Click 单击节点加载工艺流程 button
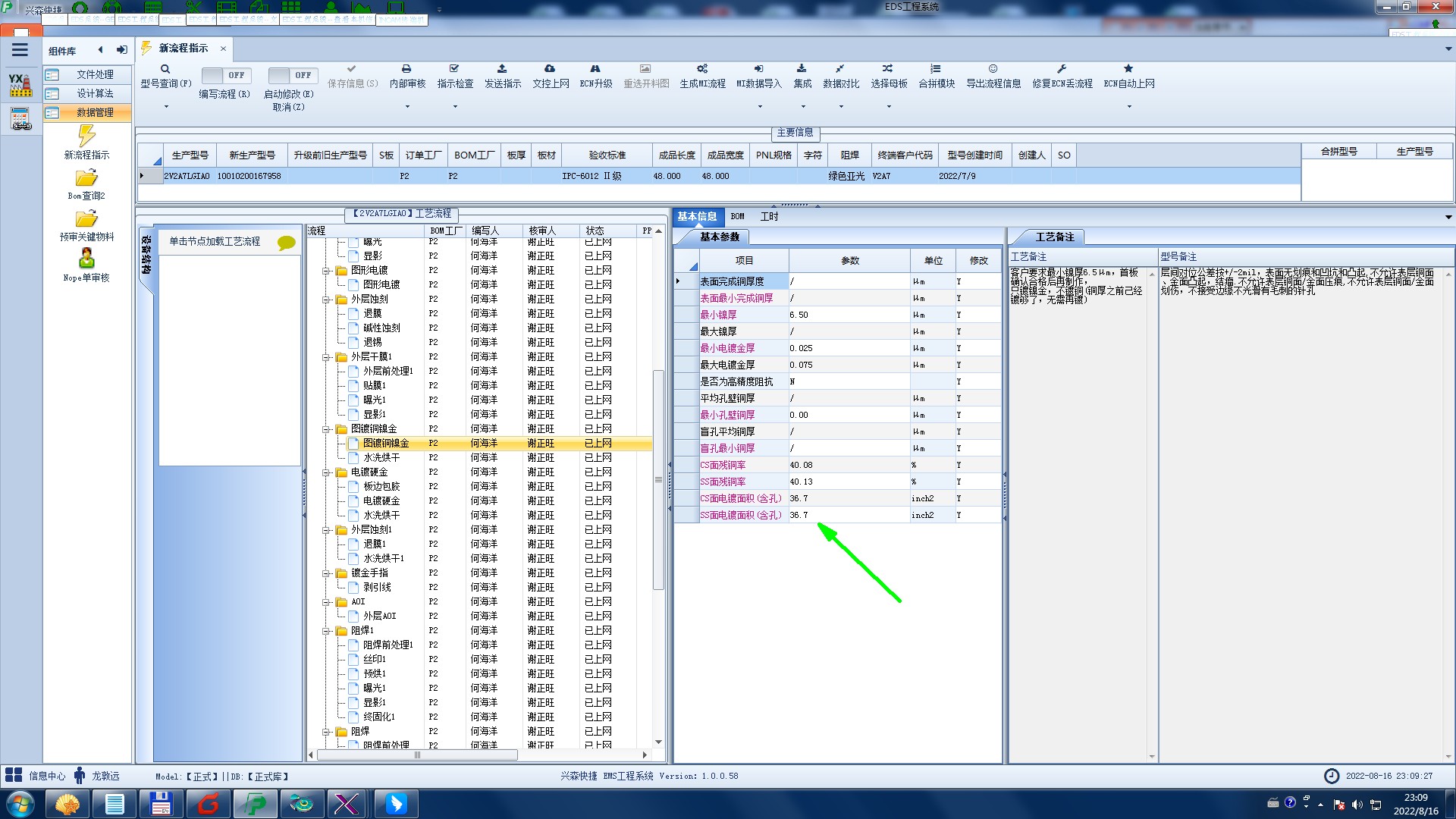 [x=215, y=241]
